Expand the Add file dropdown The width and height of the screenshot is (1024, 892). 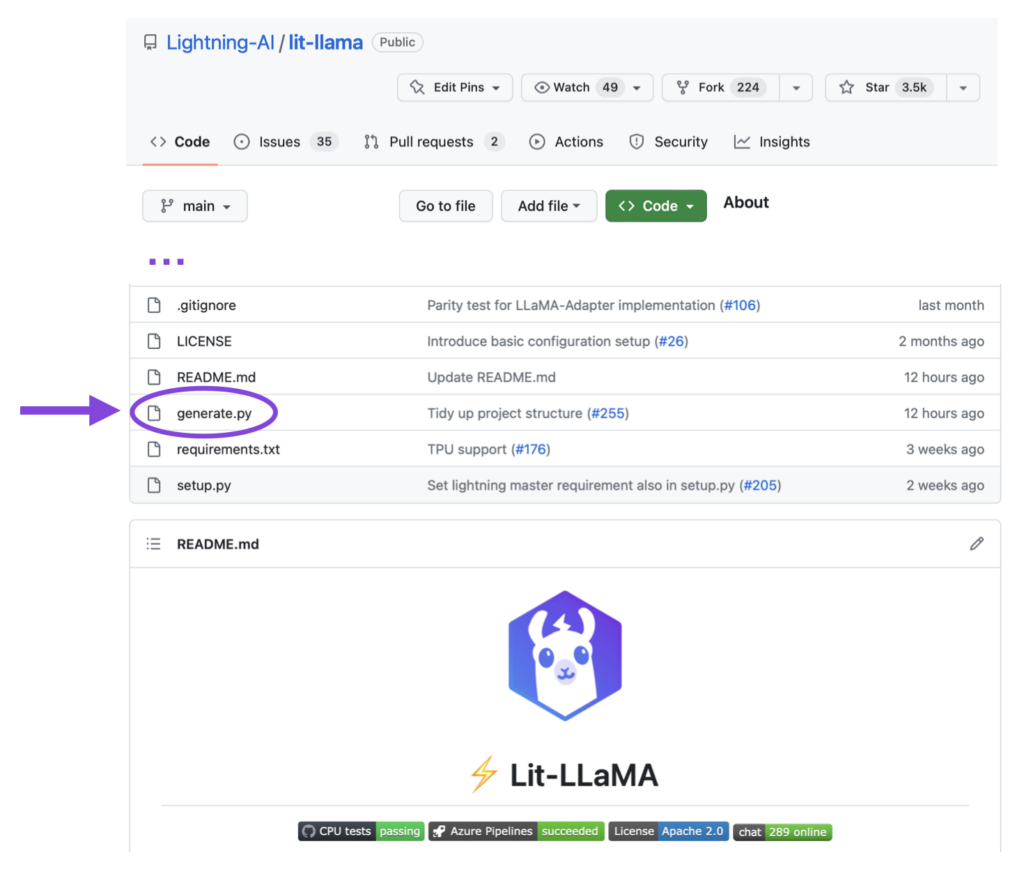coord(549,206)
